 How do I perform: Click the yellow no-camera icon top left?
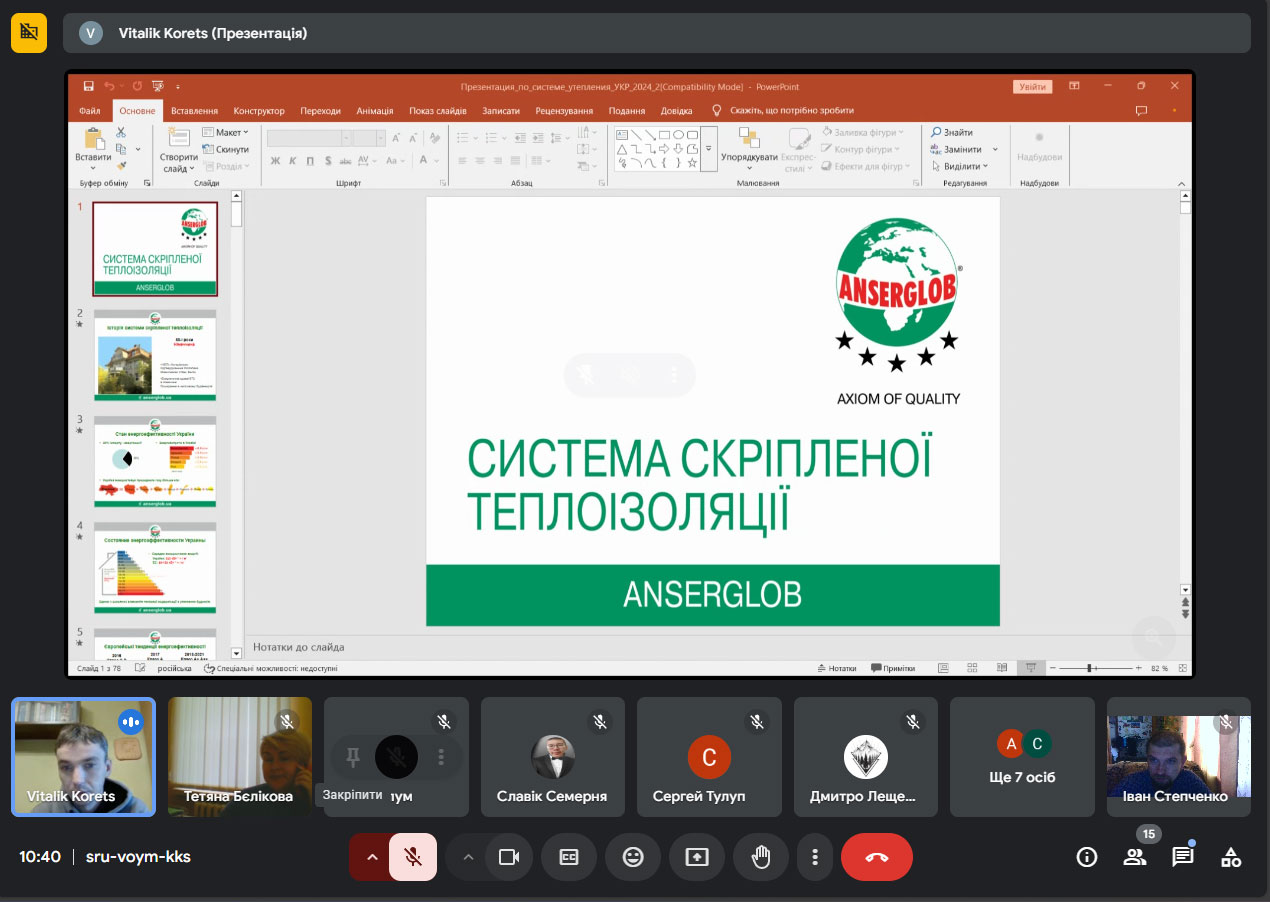tap(29, 33)
